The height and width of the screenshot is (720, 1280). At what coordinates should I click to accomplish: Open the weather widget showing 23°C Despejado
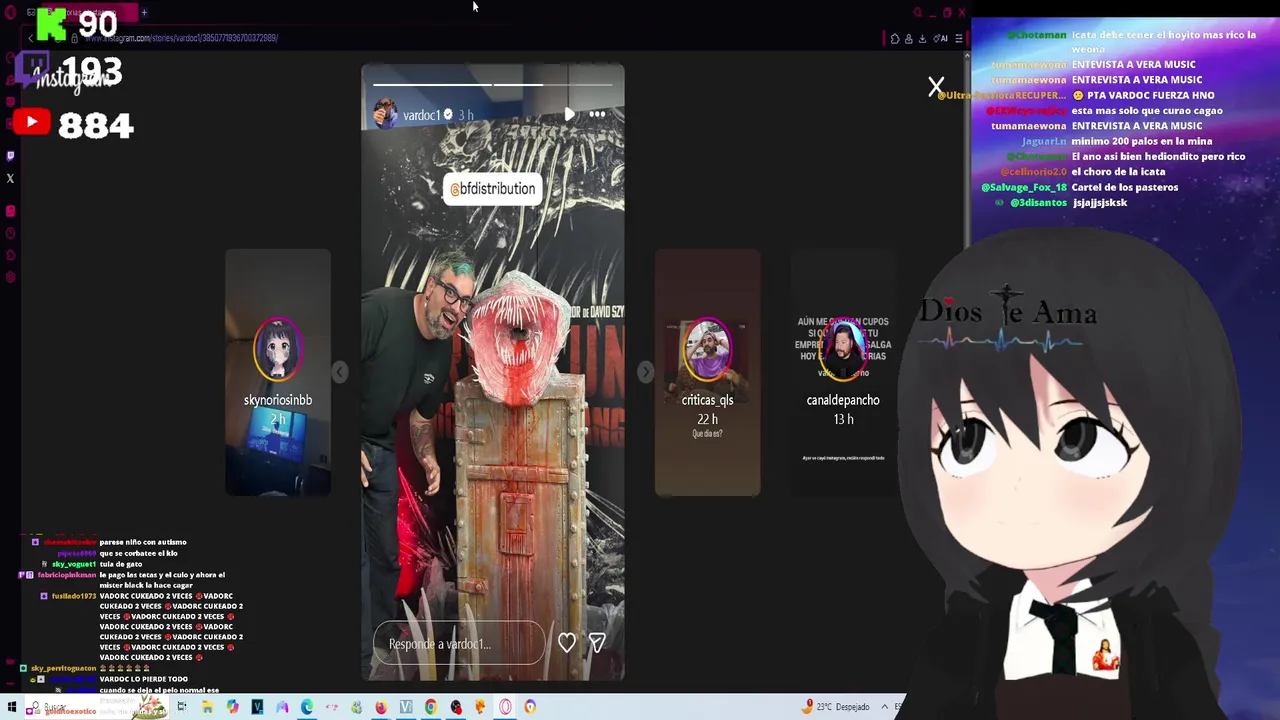837,707
